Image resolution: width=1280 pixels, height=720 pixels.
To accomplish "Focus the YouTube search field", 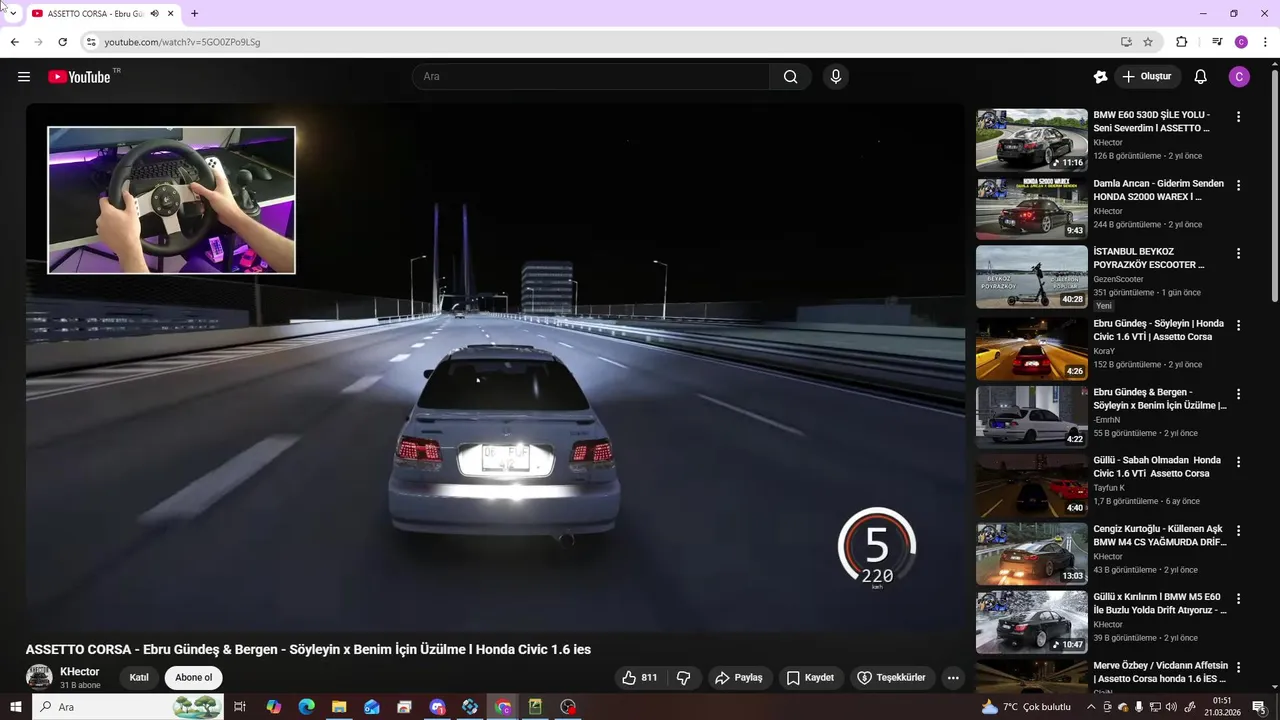I will click(x=590, y=77).
